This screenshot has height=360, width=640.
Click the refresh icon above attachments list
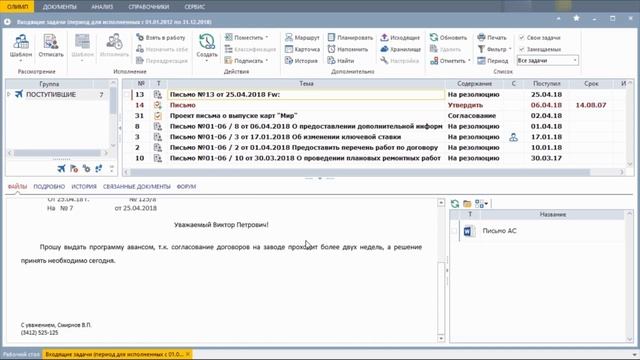[x=455, y=203]
